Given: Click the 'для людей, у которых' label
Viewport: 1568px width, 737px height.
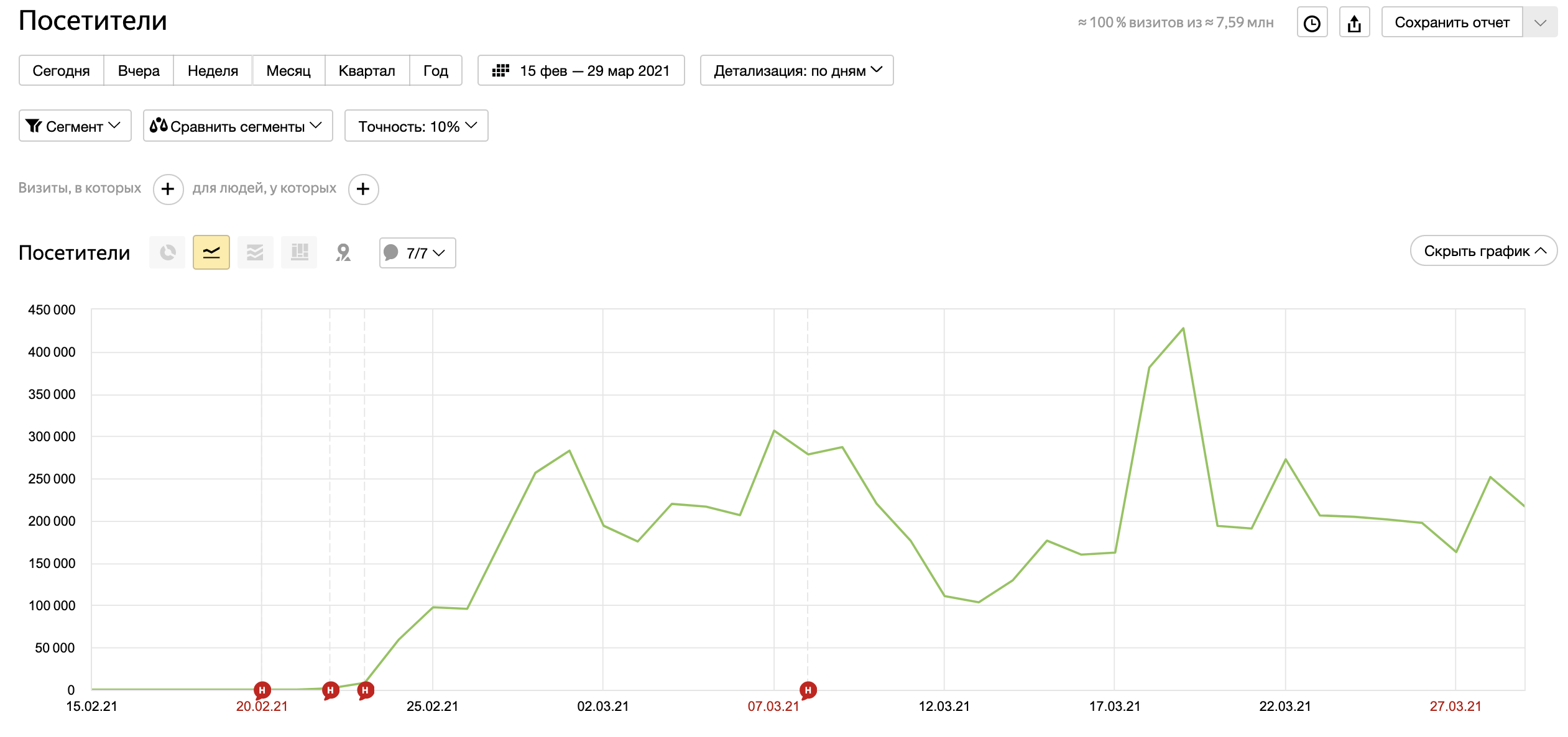Looking at the screenshot, I should 264,188.
